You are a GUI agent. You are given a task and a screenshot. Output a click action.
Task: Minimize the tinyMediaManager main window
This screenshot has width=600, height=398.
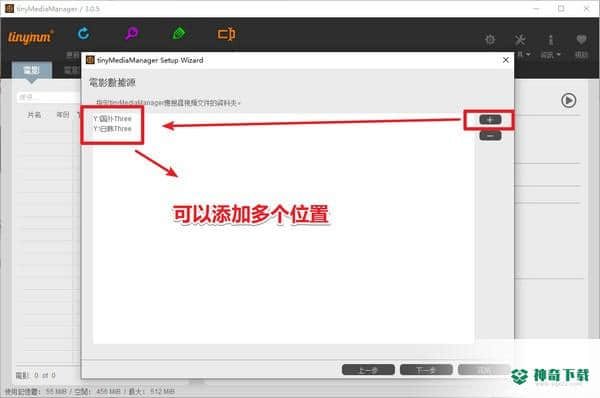coord(536,8)
